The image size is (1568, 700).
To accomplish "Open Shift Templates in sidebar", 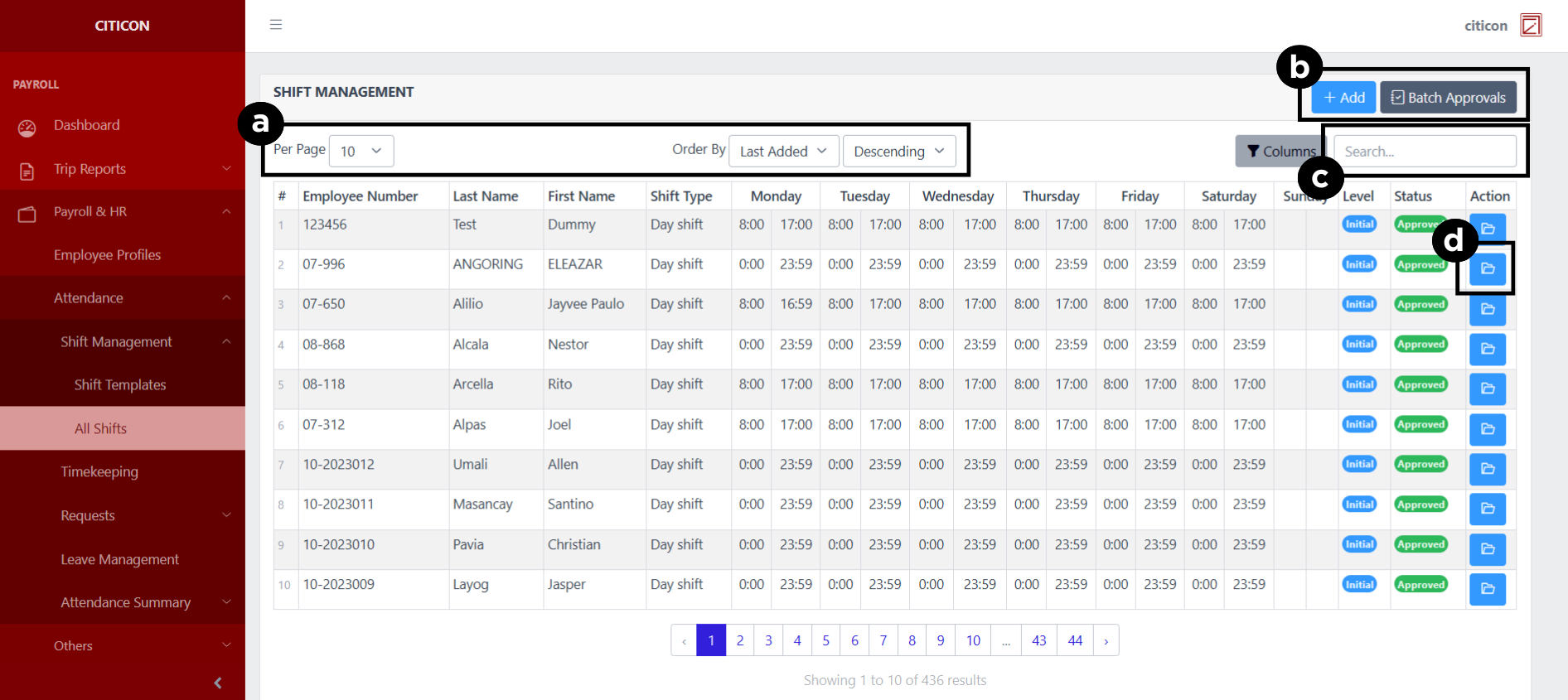I will 120,384.
